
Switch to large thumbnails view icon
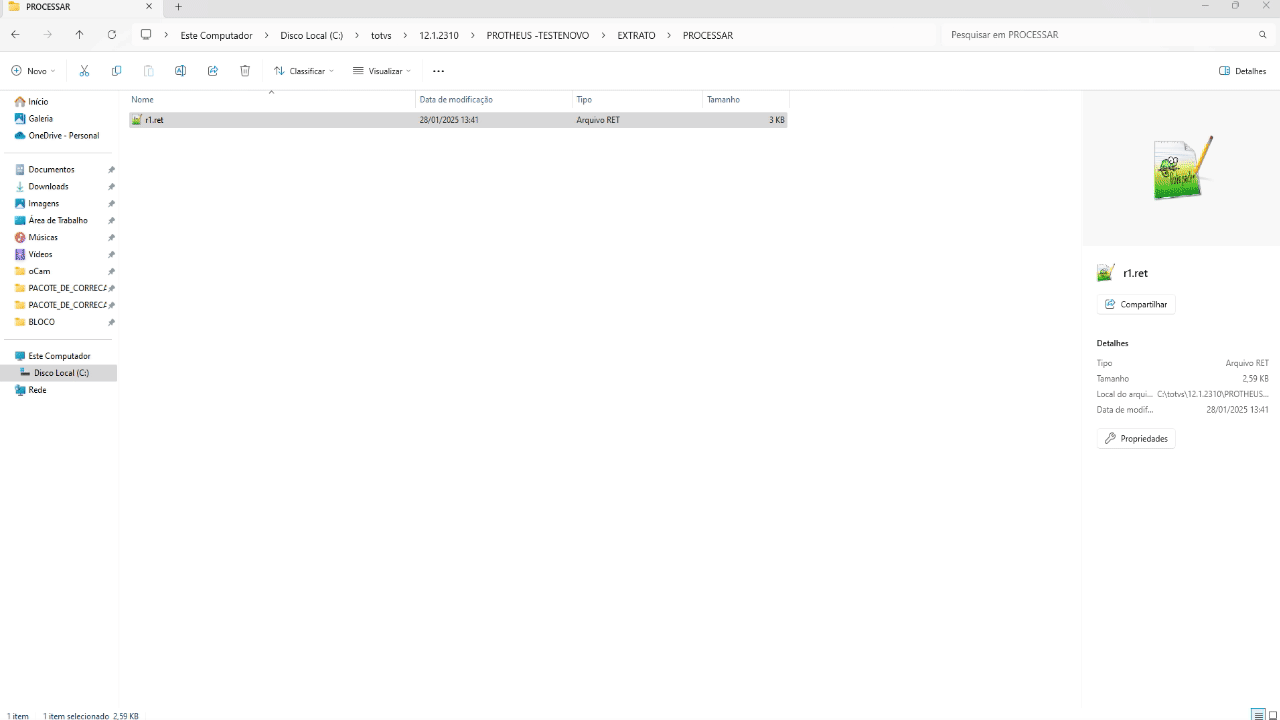pos(1272,715)
